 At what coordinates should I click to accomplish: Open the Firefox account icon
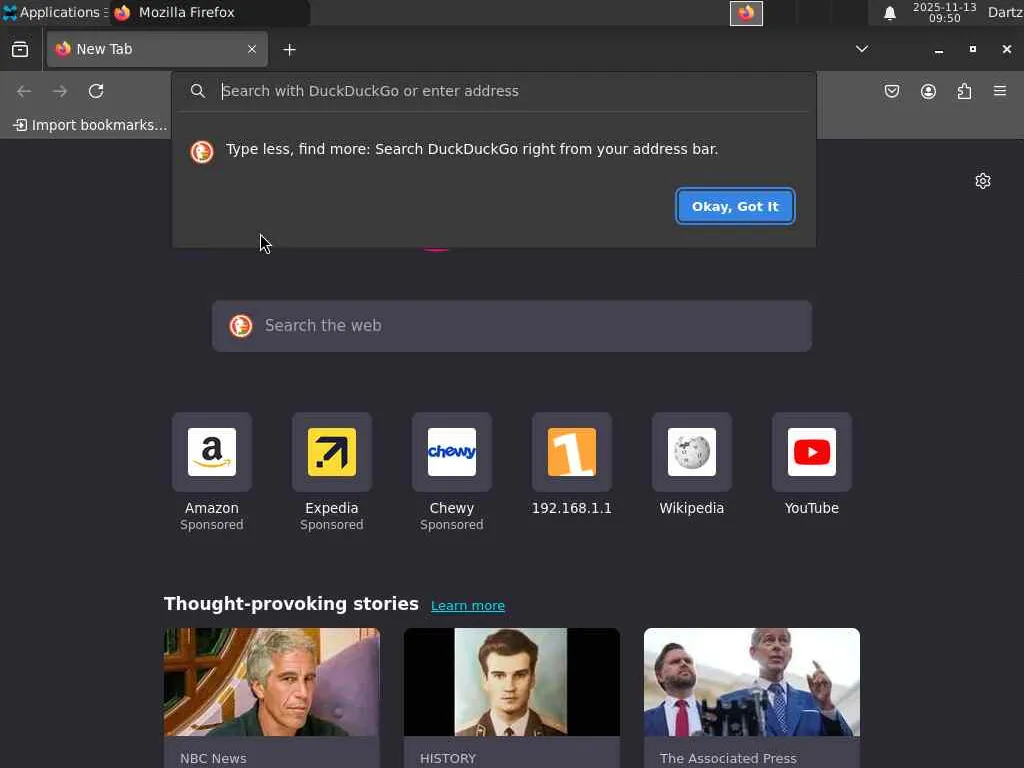click(x=929, y=91)
